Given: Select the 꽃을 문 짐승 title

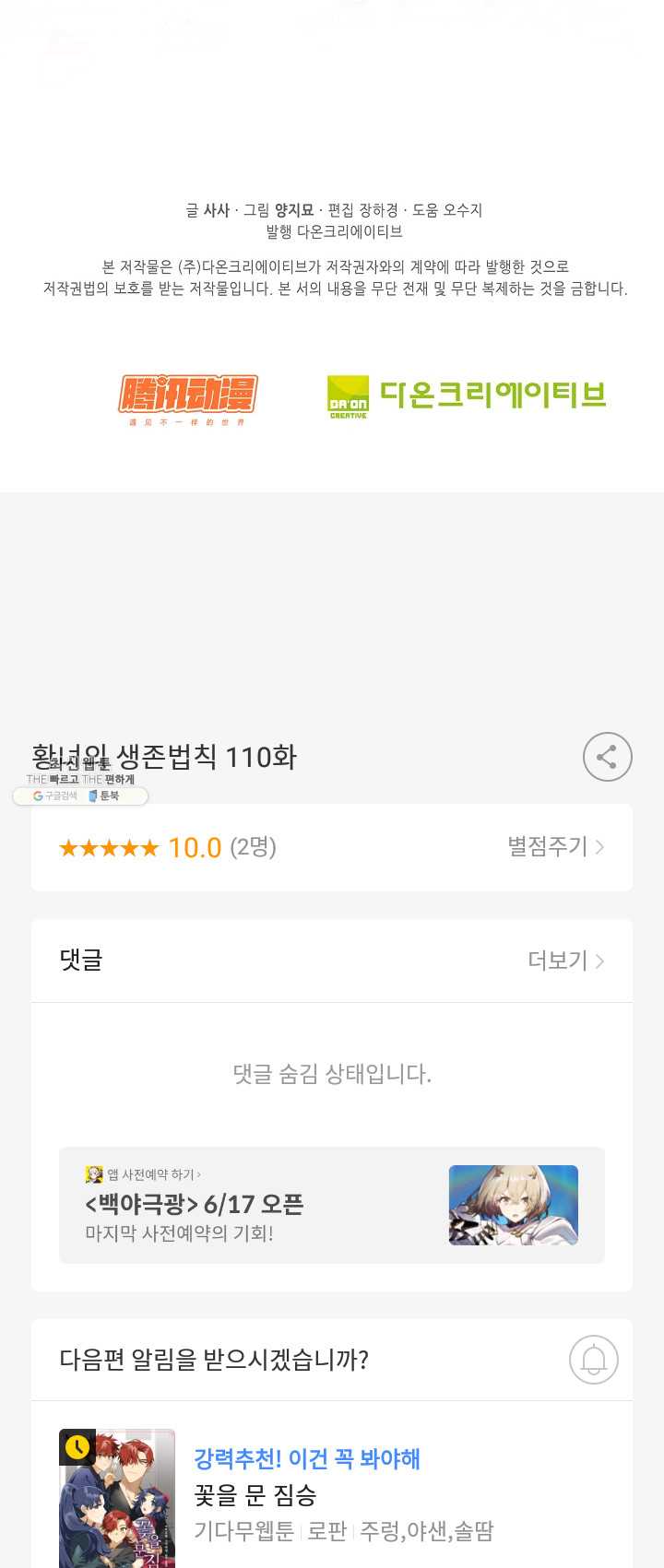Looking at the screenshot, I should click(x=255, y=1495).
